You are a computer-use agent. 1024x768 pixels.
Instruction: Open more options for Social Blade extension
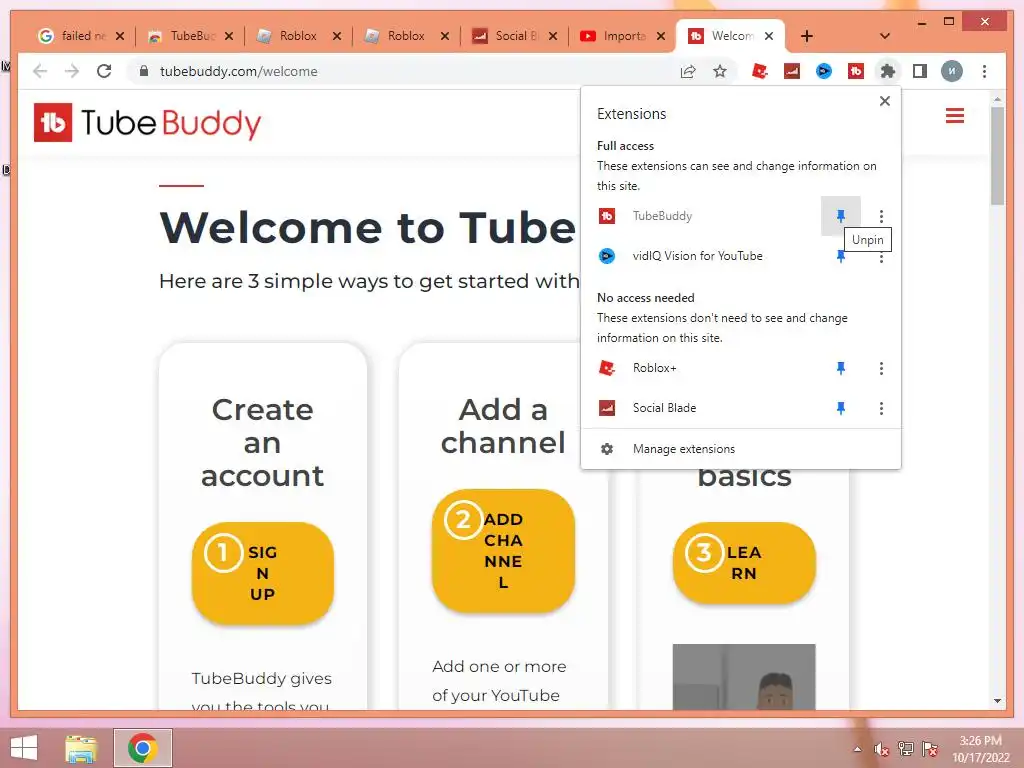click(881, 408)
